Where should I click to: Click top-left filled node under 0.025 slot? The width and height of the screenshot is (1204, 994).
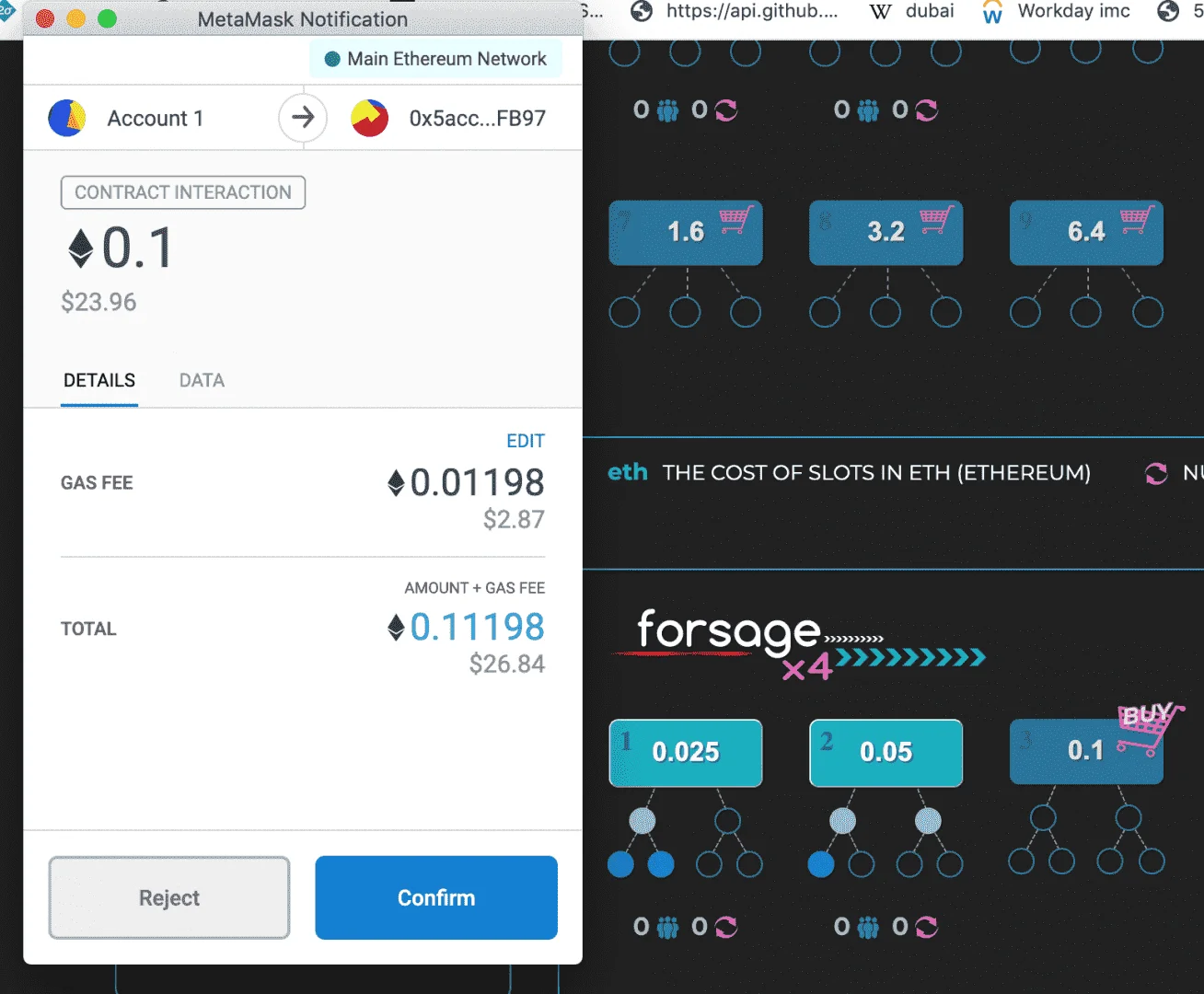pyautogui.click(x=643, y=820)
